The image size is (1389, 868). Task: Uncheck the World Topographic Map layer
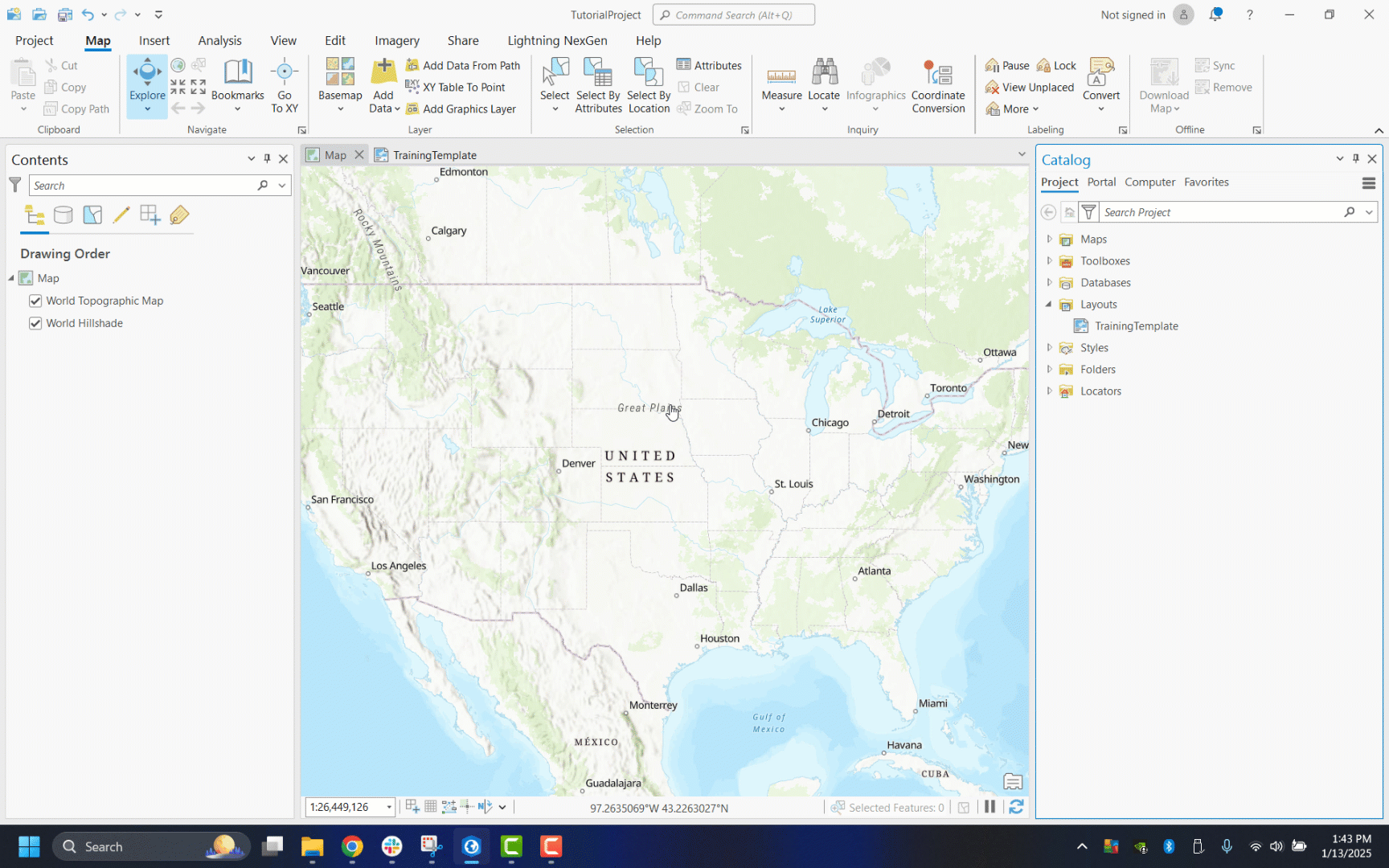point(35,301)
